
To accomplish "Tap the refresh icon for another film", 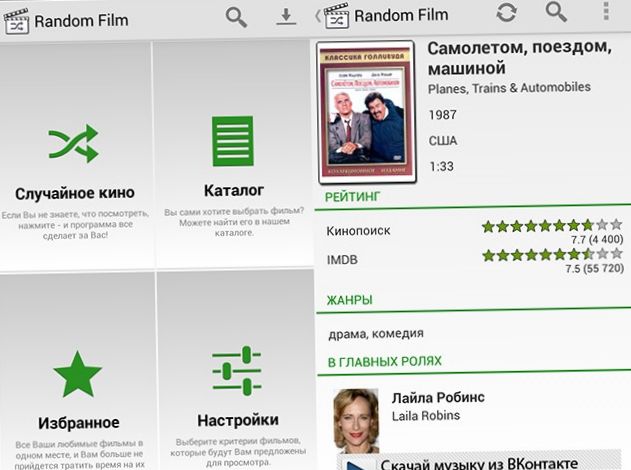I will click(506, 12).
